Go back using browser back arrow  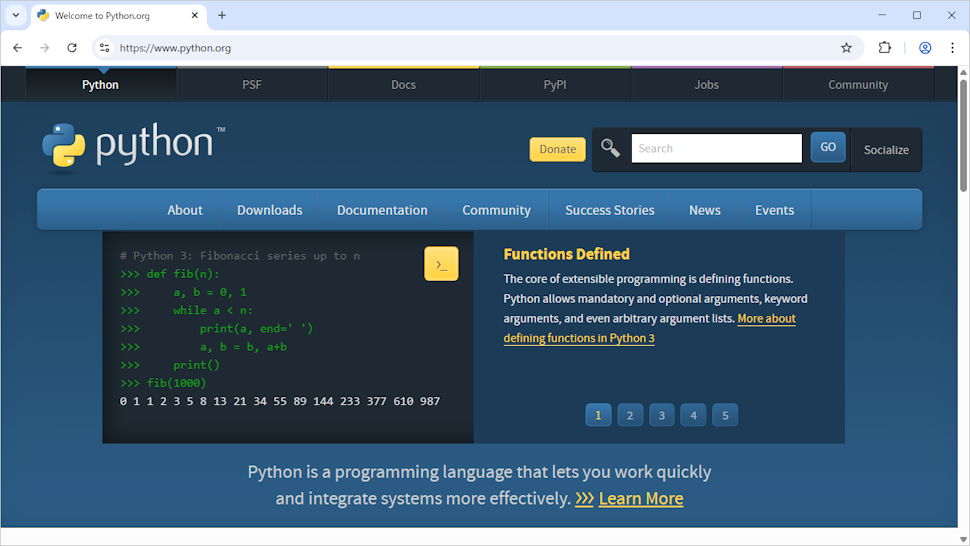(17, 48)
